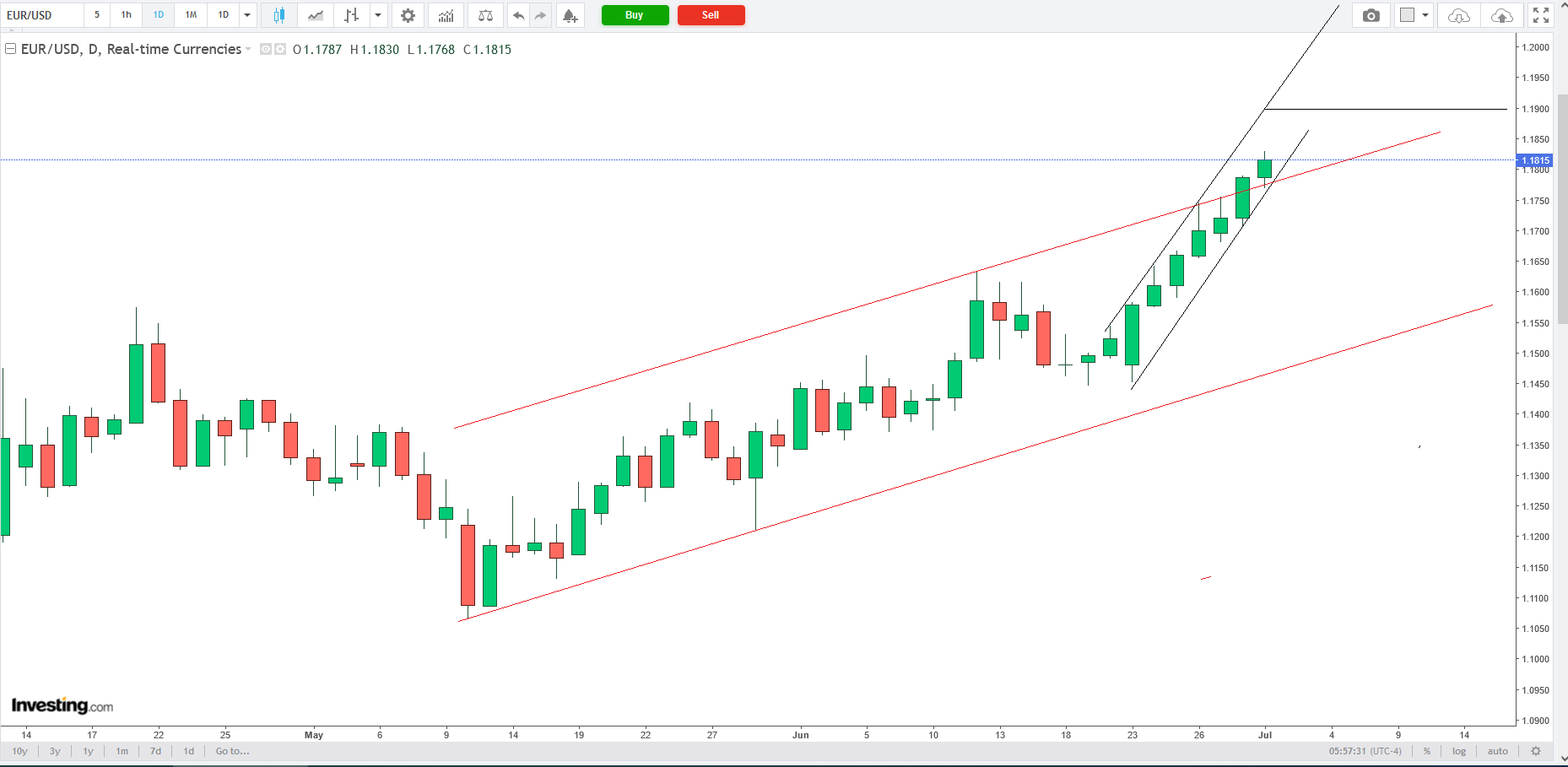Save chart with cloud upload icon

(1502, 15)
